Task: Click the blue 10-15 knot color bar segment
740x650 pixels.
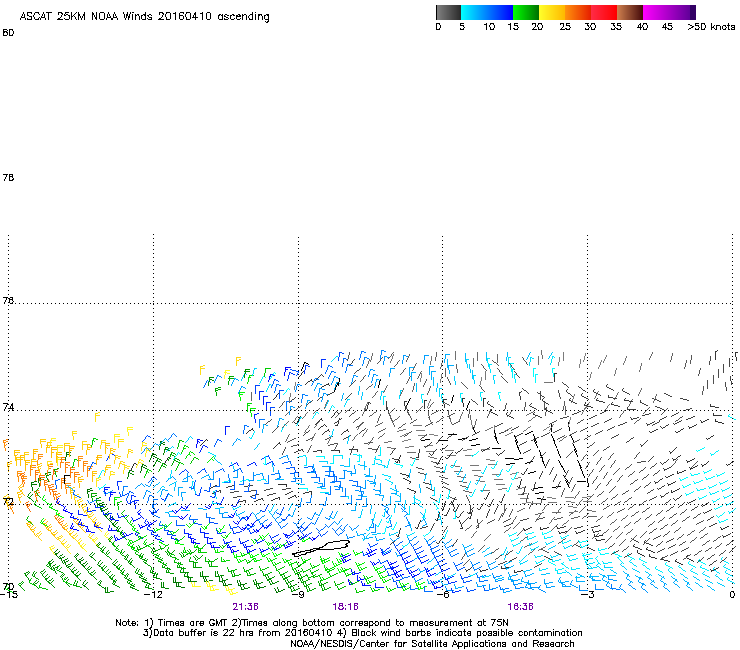Action: 500,12
